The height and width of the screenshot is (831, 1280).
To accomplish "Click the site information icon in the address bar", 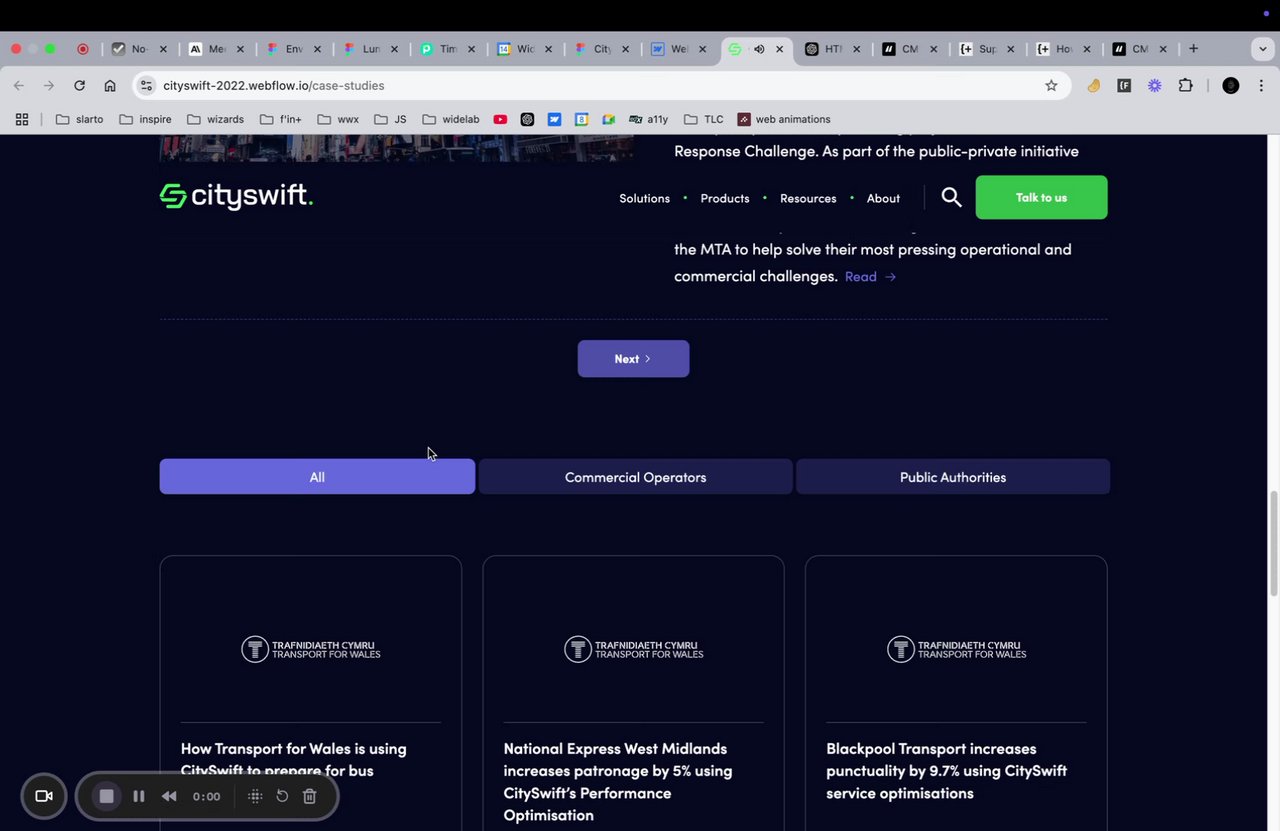I will (147, 86).
